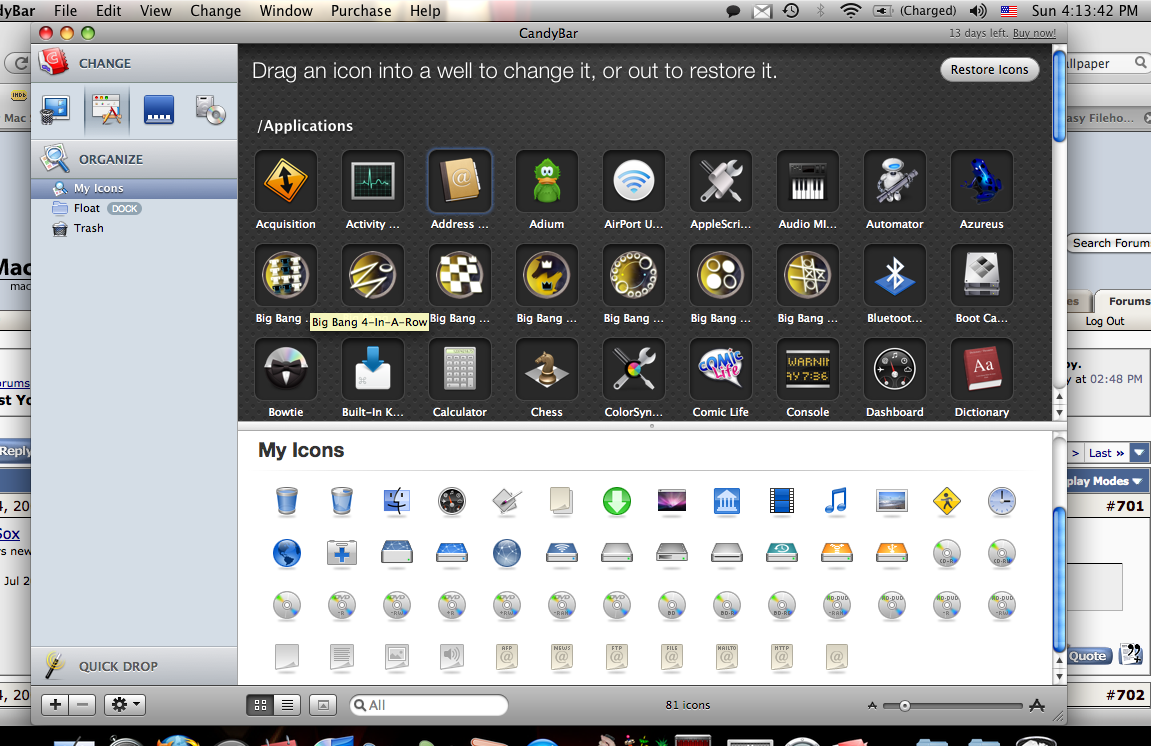The height and width of the screenshot is (746, 1151).
Task: Click the volume icon in menu bar
Action: pyautogui.click(x=978, y=11)
